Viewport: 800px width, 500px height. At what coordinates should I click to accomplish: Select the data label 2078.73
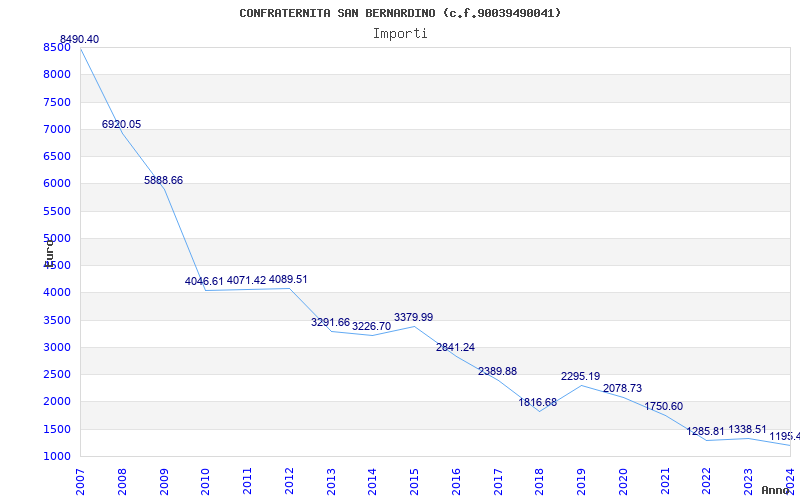pos(622,388)
